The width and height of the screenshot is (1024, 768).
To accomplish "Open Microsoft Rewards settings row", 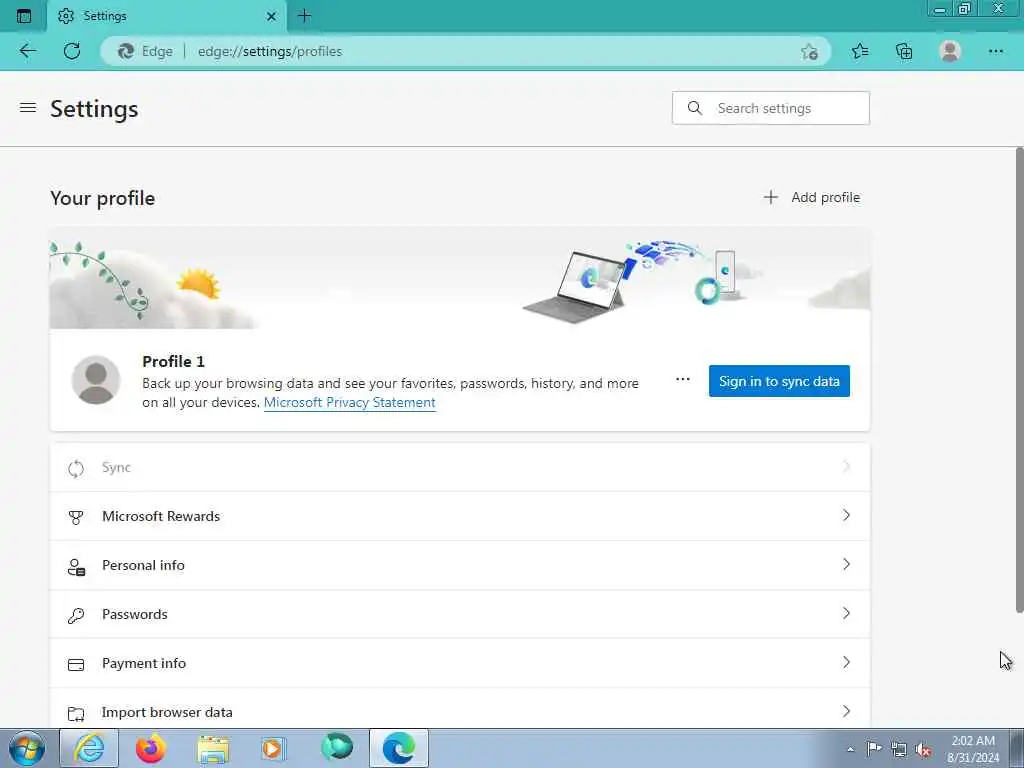I will 460,516.
